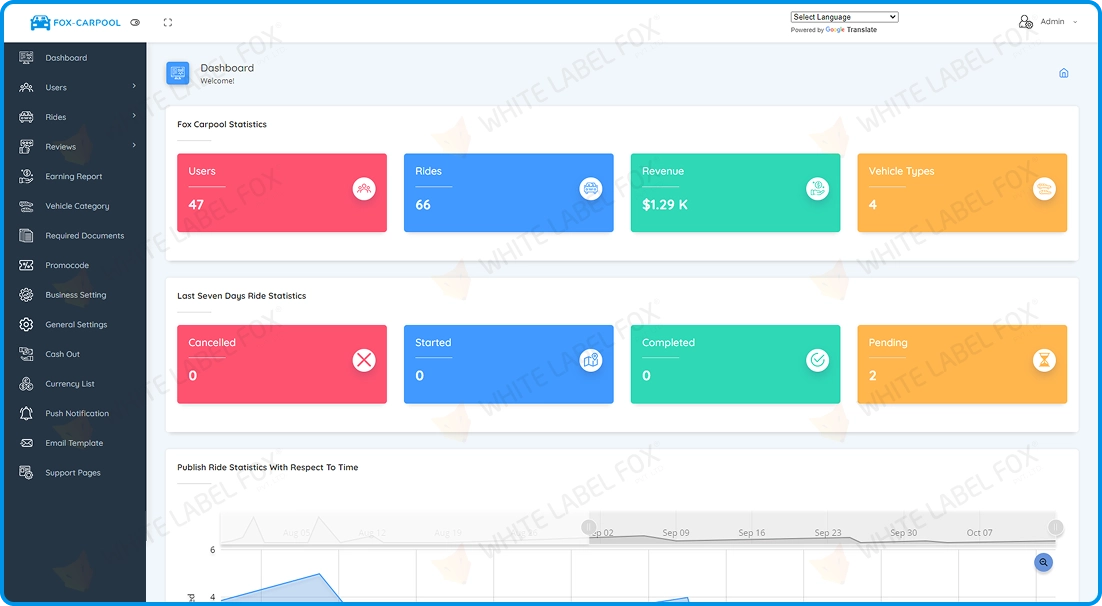Open the Currency List link
The width and height of the screenshot is (1102, 606).
point(70,384)
